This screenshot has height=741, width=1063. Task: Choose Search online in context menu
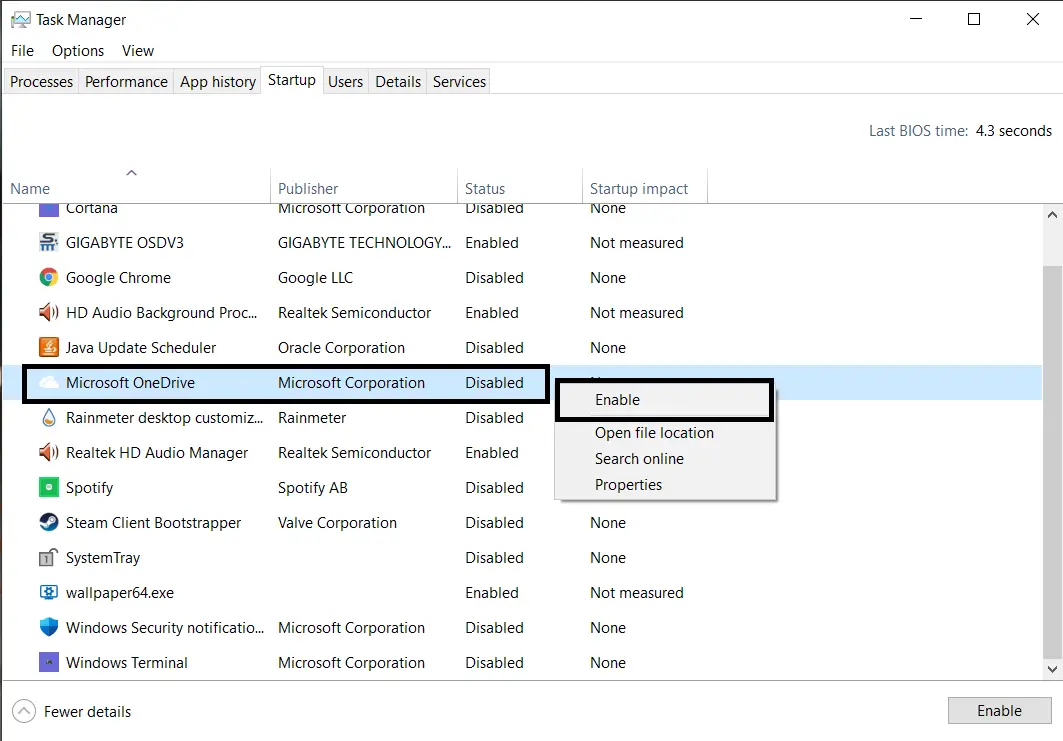(x=664, y=459)
